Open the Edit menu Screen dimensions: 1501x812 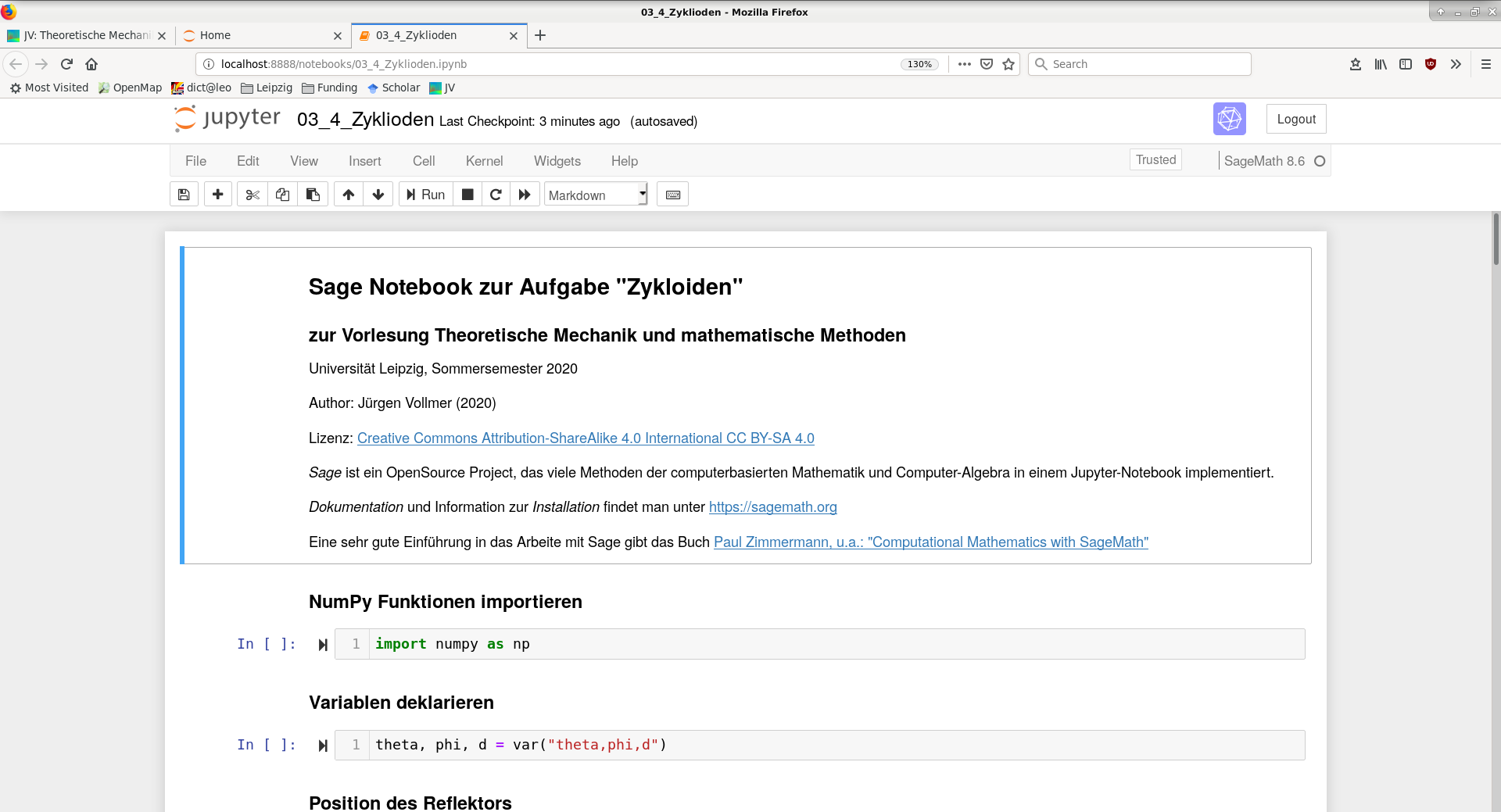[248, 161]
